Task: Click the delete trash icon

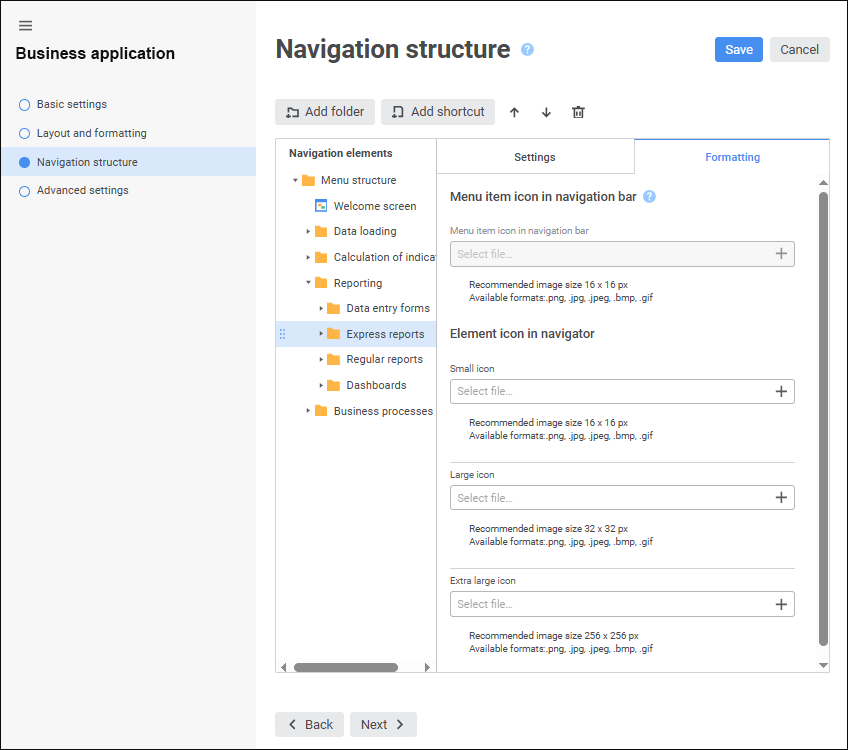Action: tap(578, 112)
